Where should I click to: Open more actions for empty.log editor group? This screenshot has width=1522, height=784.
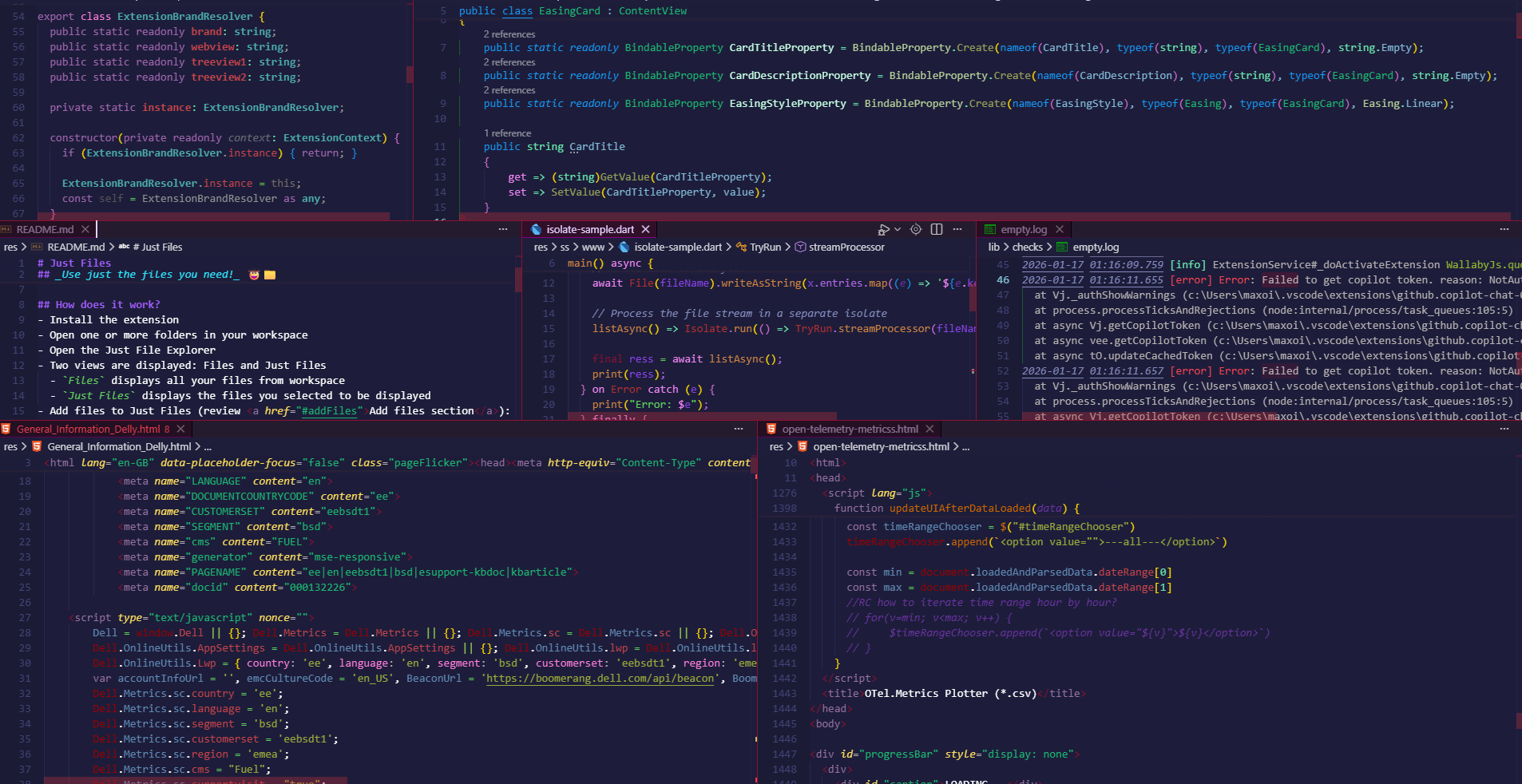[1504, 230]
